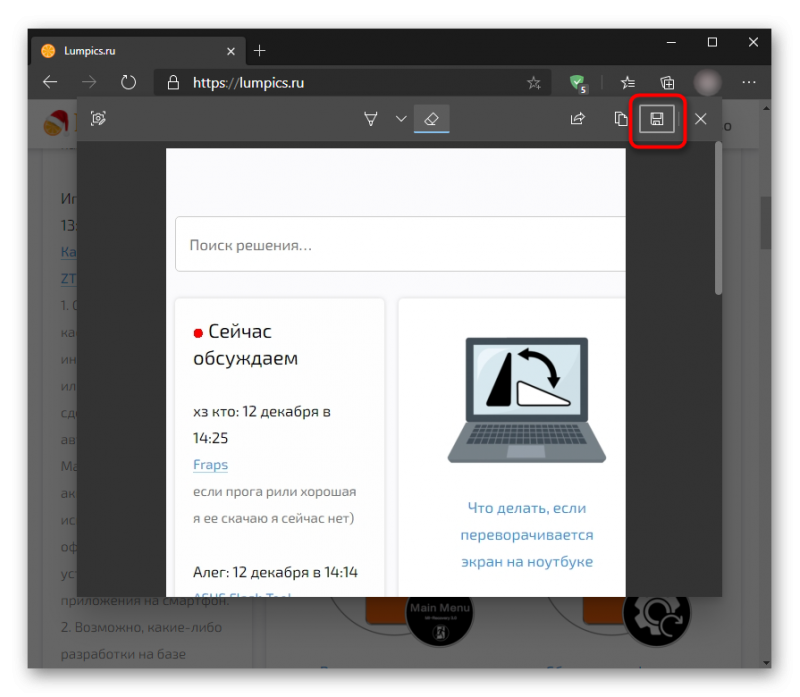Screen dimensions: 800x697
Task: Open the Collections icon
Action: (667, 82)
